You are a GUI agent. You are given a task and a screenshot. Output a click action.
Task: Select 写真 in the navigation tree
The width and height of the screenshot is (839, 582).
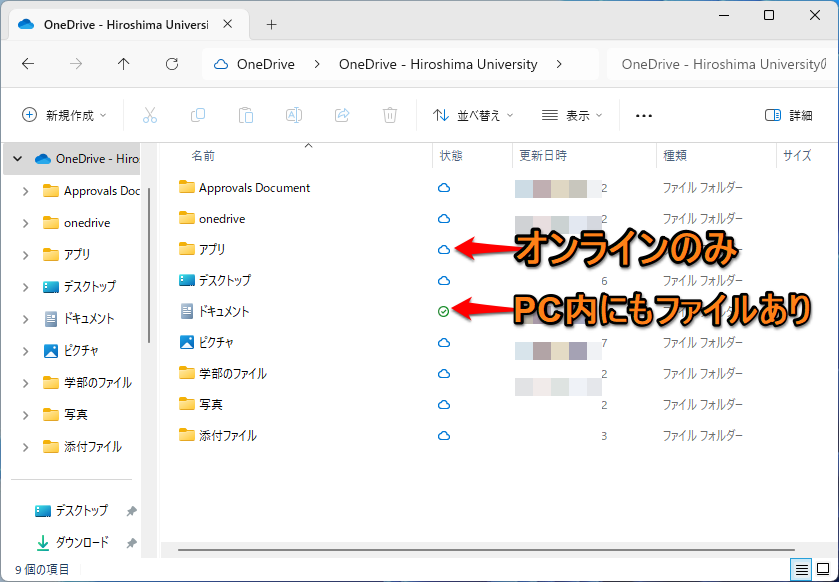click(75, 415)
